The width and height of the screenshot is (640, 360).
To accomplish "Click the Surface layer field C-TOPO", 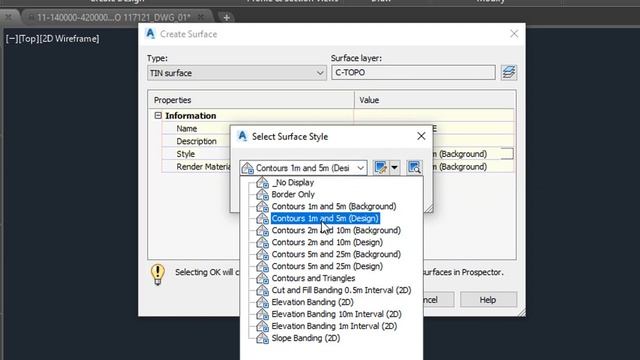I will [413, 73].
